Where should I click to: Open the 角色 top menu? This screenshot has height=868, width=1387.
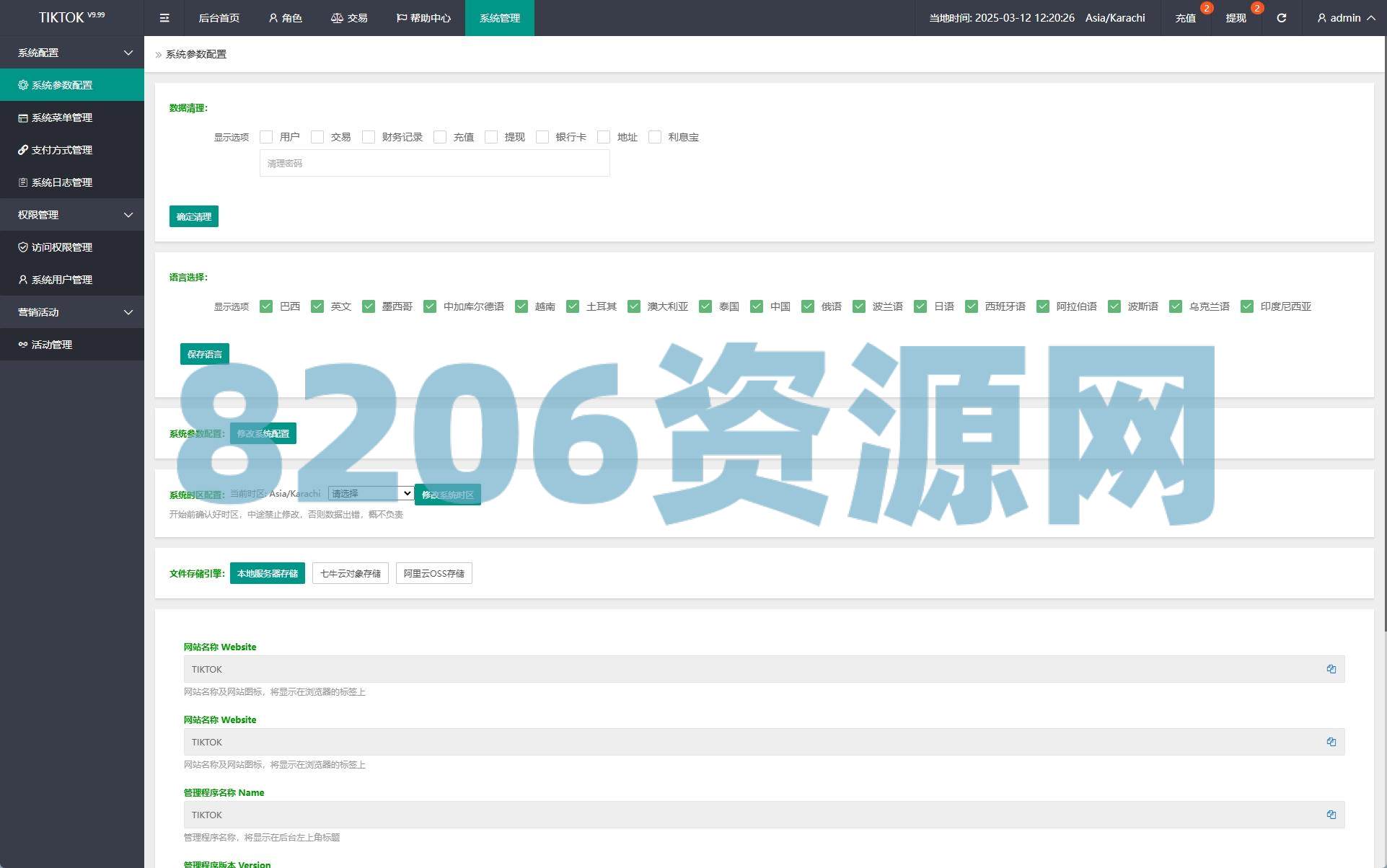(285, 18)
